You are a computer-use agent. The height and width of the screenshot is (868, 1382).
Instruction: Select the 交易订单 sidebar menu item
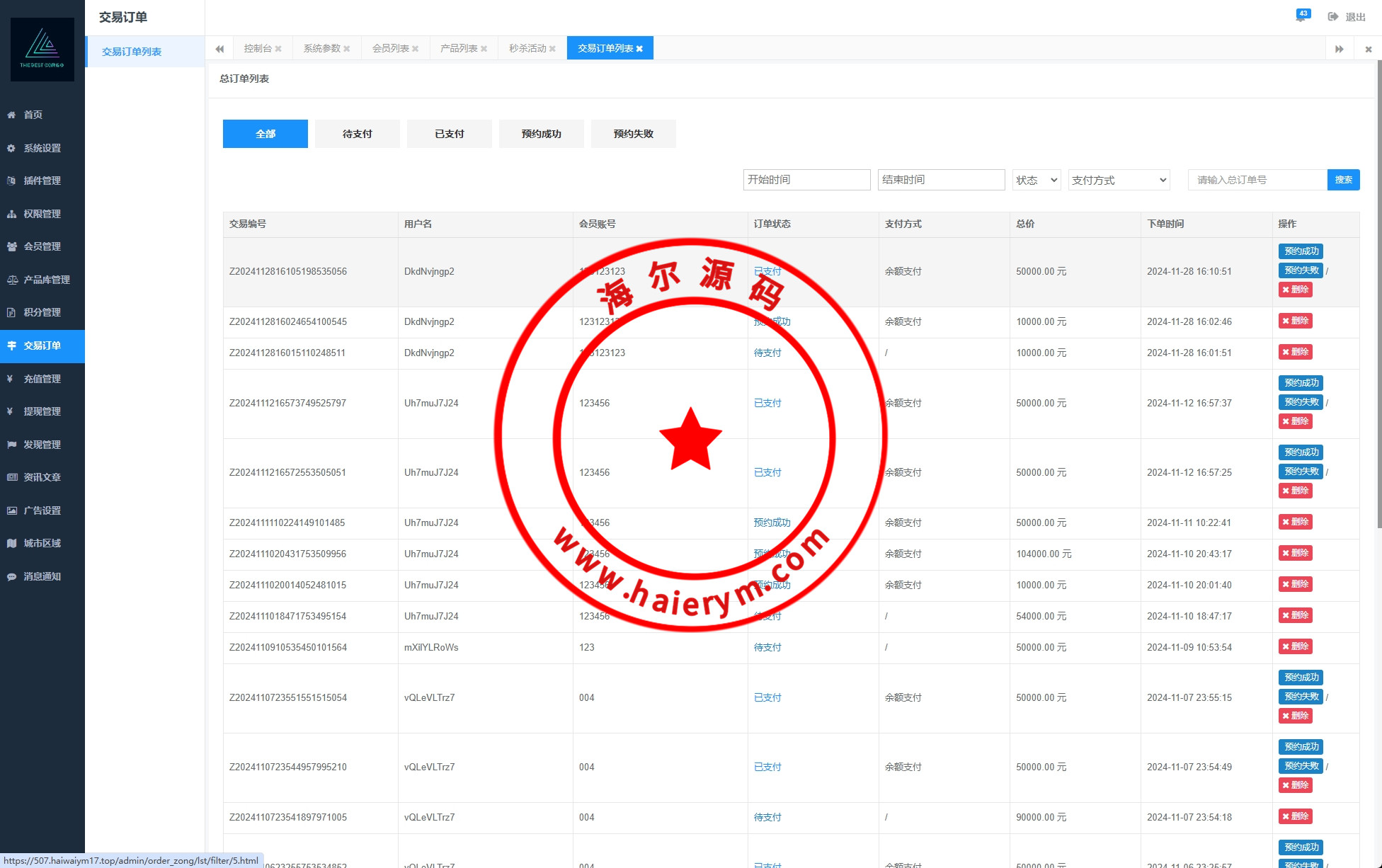coord(42,346)
